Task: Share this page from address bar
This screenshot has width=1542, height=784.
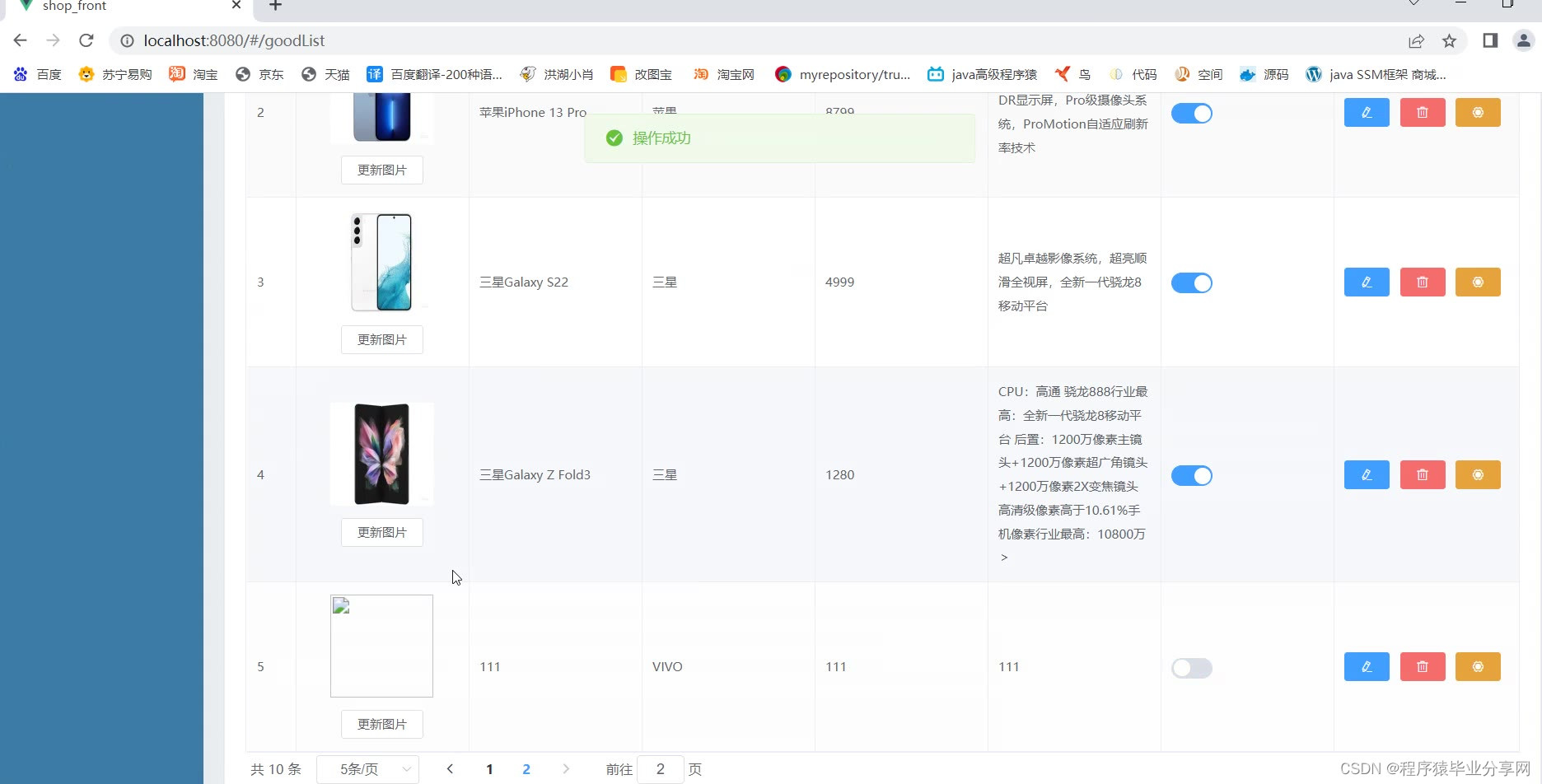Action: (x=1416, y=40)
